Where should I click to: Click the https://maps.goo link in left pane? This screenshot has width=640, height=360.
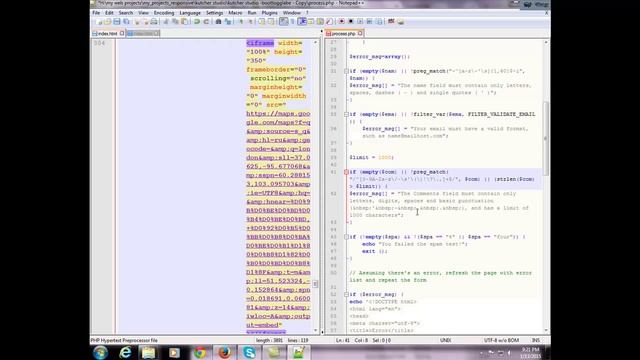(278, 113)
